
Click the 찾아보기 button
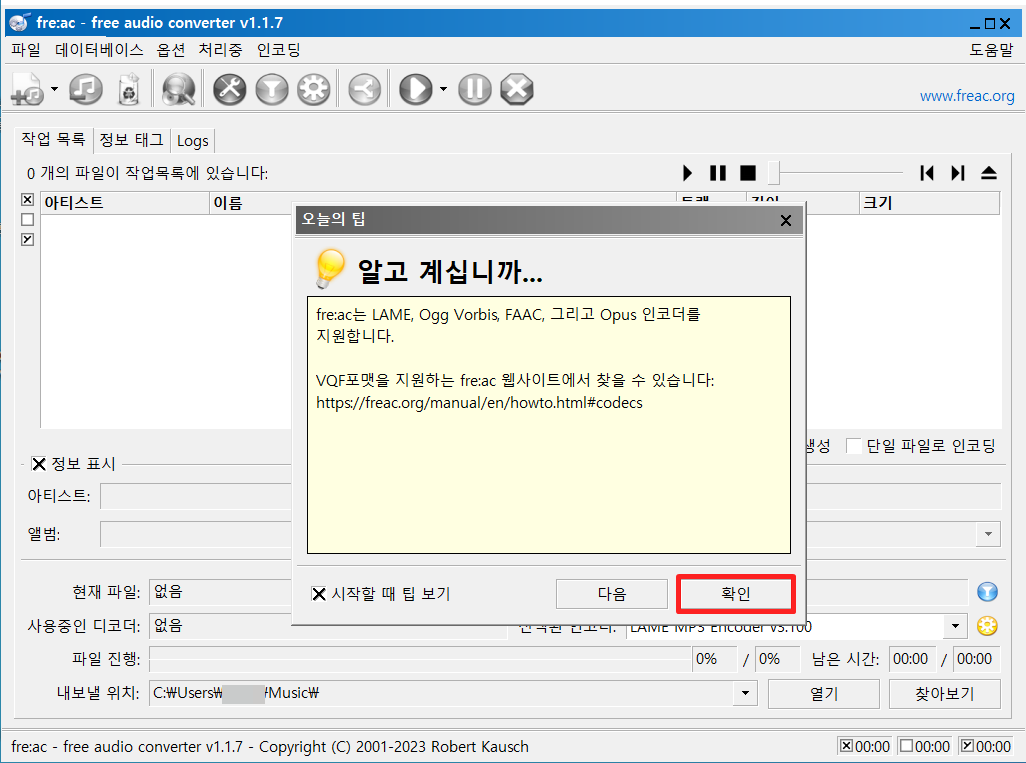945,694
